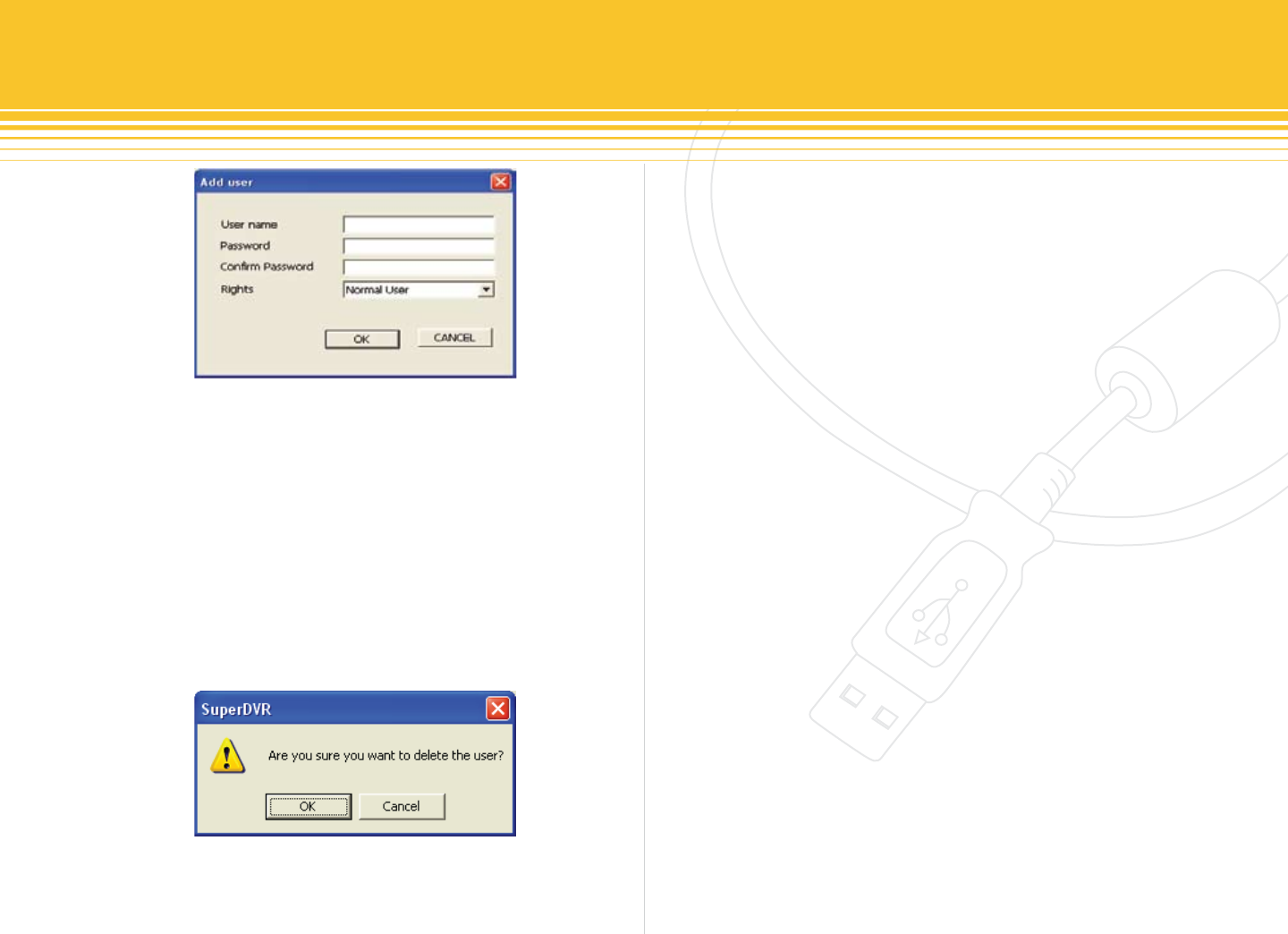The width and height of the screenshot is (1288, 934).
Task: Click the SuperDVR title bar
Action: (x=355, y=709)
